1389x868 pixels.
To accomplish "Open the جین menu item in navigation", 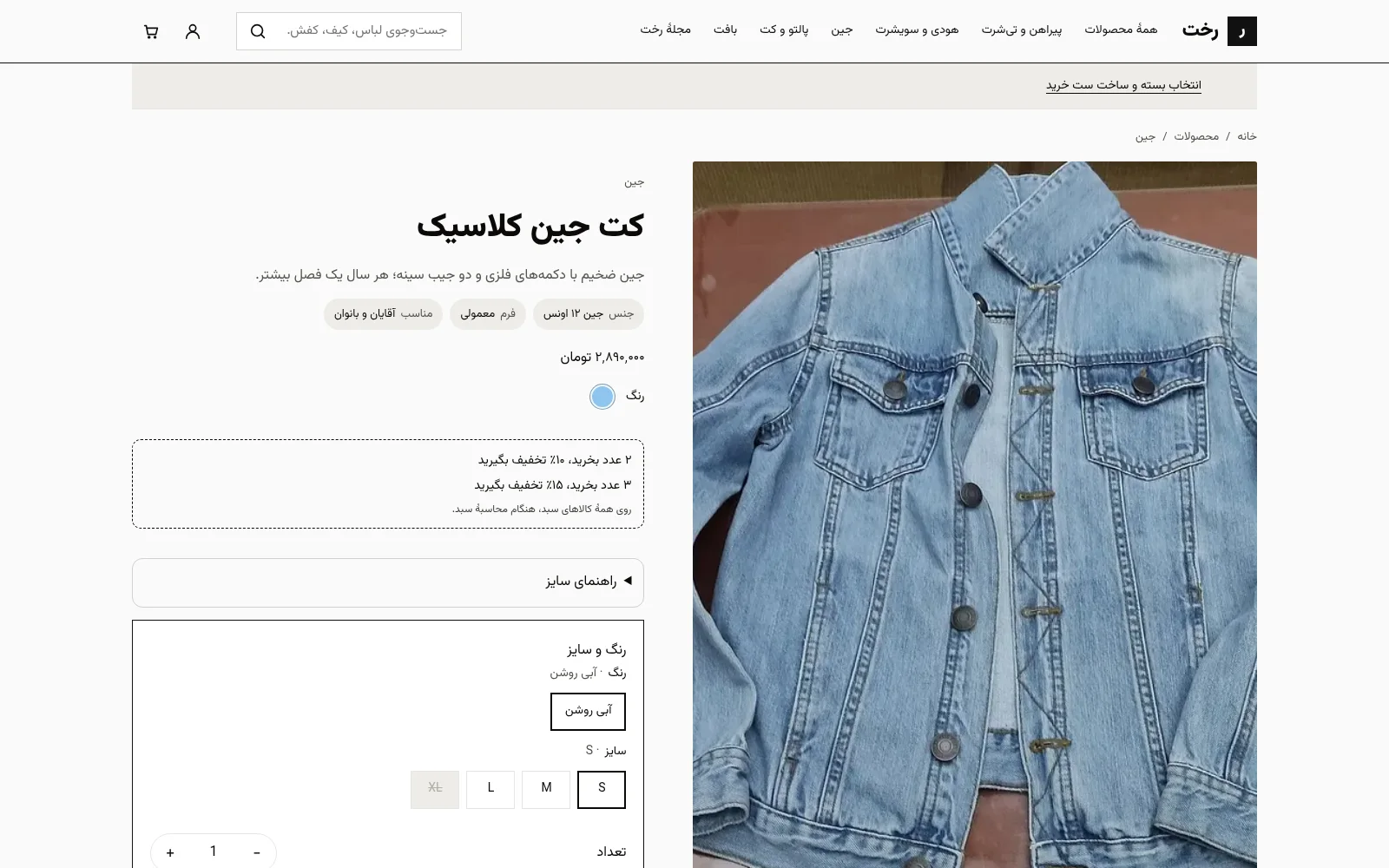I will (x=842, y=30).
